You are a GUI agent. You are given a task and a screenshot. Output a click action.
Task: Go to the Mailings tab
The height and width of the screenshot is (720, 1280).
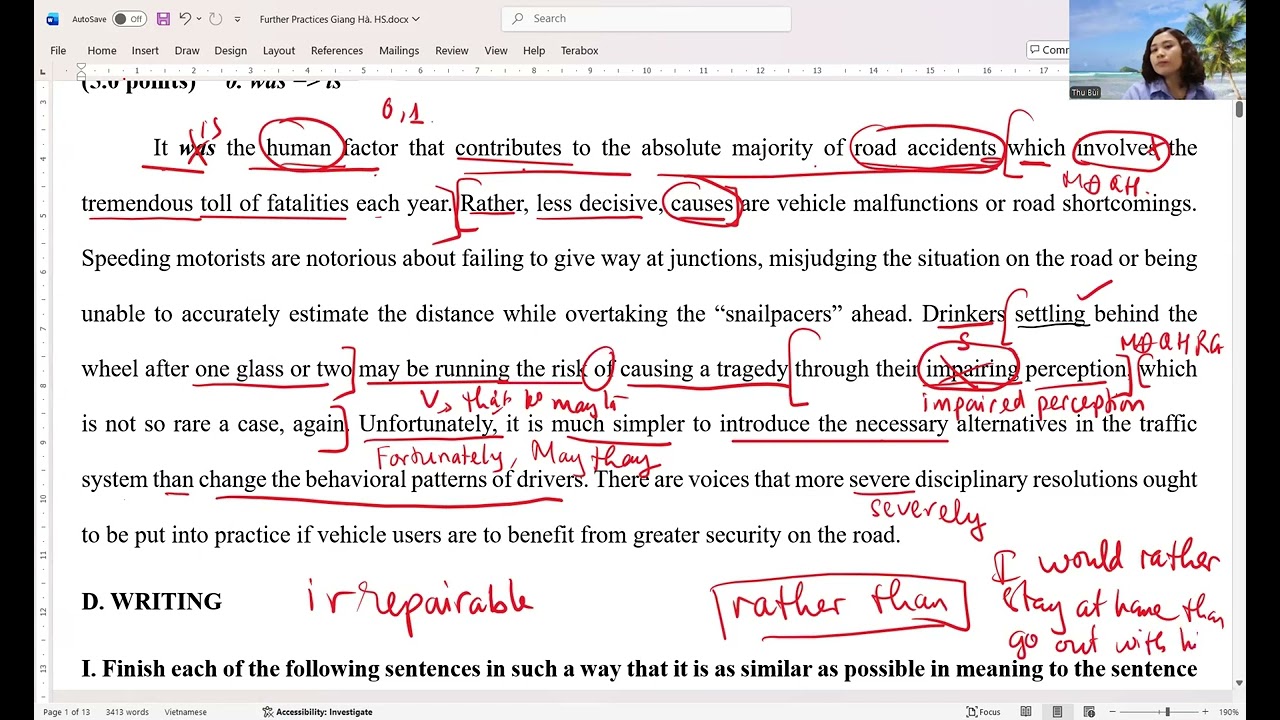[x=399, y=51]
